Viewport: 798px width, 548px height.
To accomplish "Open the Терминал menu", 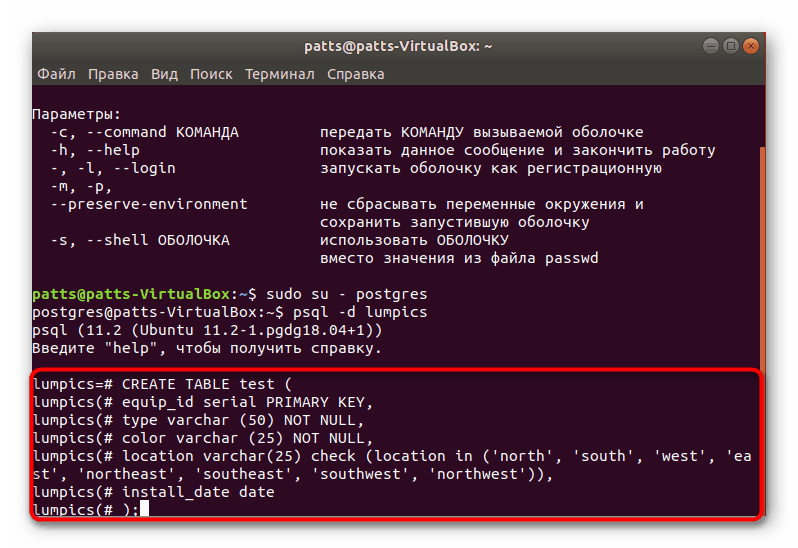I will [279, 74].
